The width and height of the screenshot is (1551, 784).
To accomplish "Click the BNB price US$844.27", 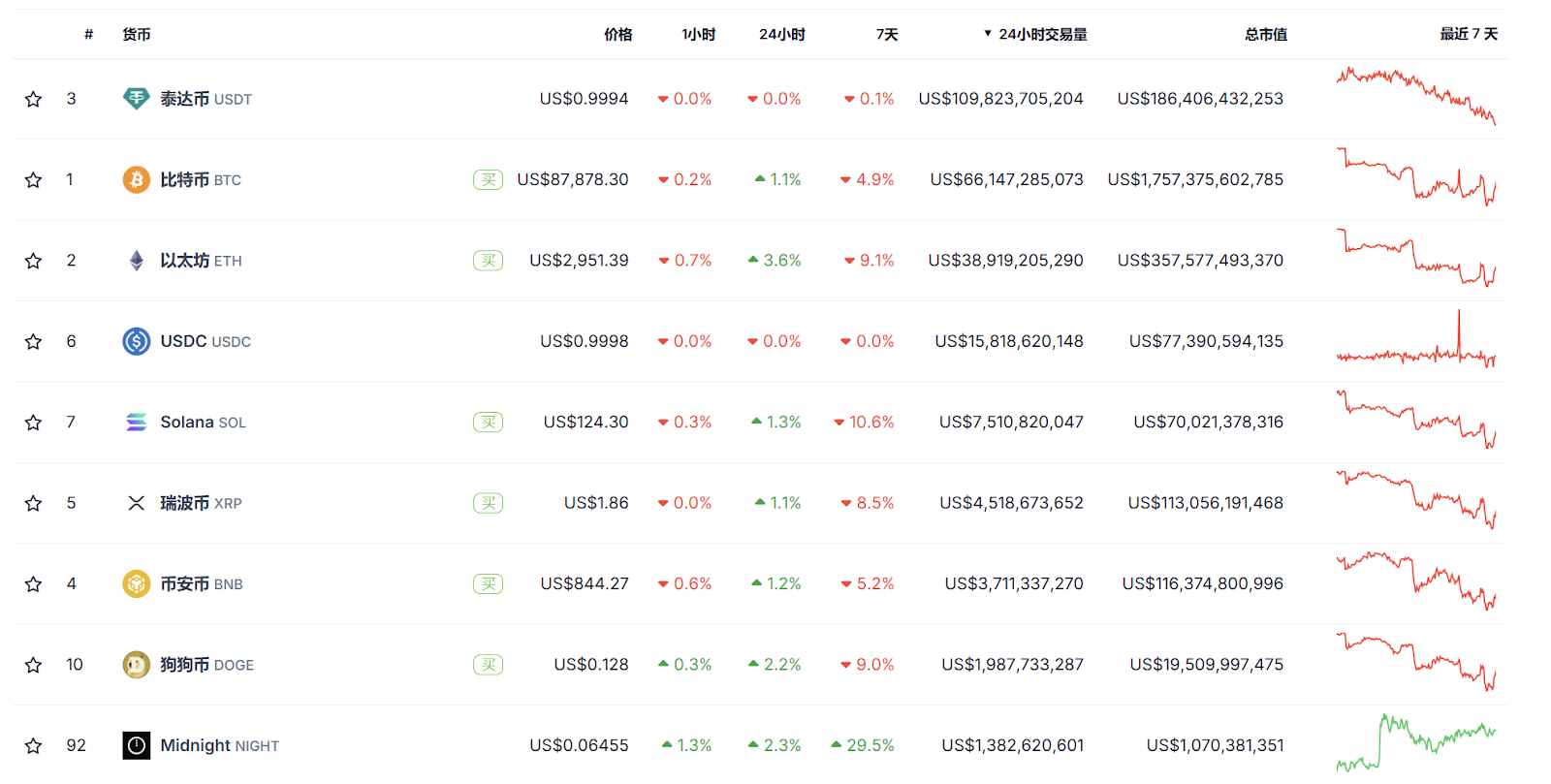I will (x=585, y=583).
